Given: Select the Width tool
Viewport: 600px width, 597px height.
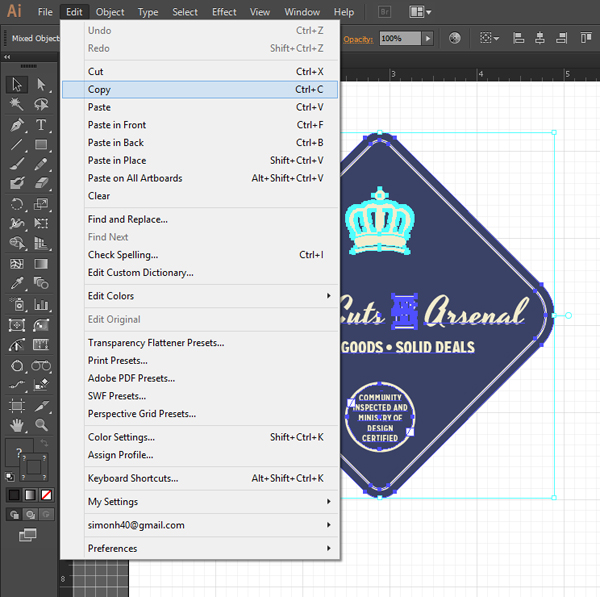Looking at the screenshot, I should pos(17,223).
